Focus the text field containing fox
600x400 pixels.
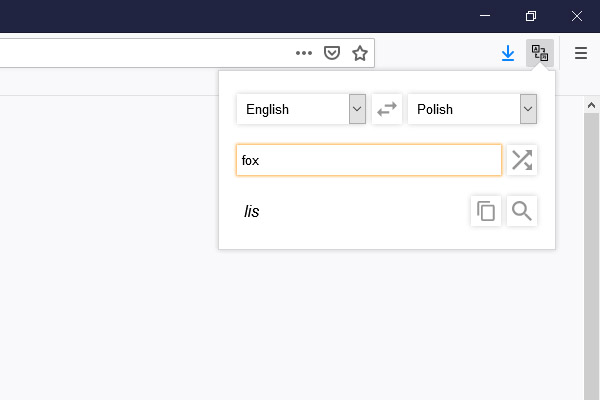coord(369,160)
